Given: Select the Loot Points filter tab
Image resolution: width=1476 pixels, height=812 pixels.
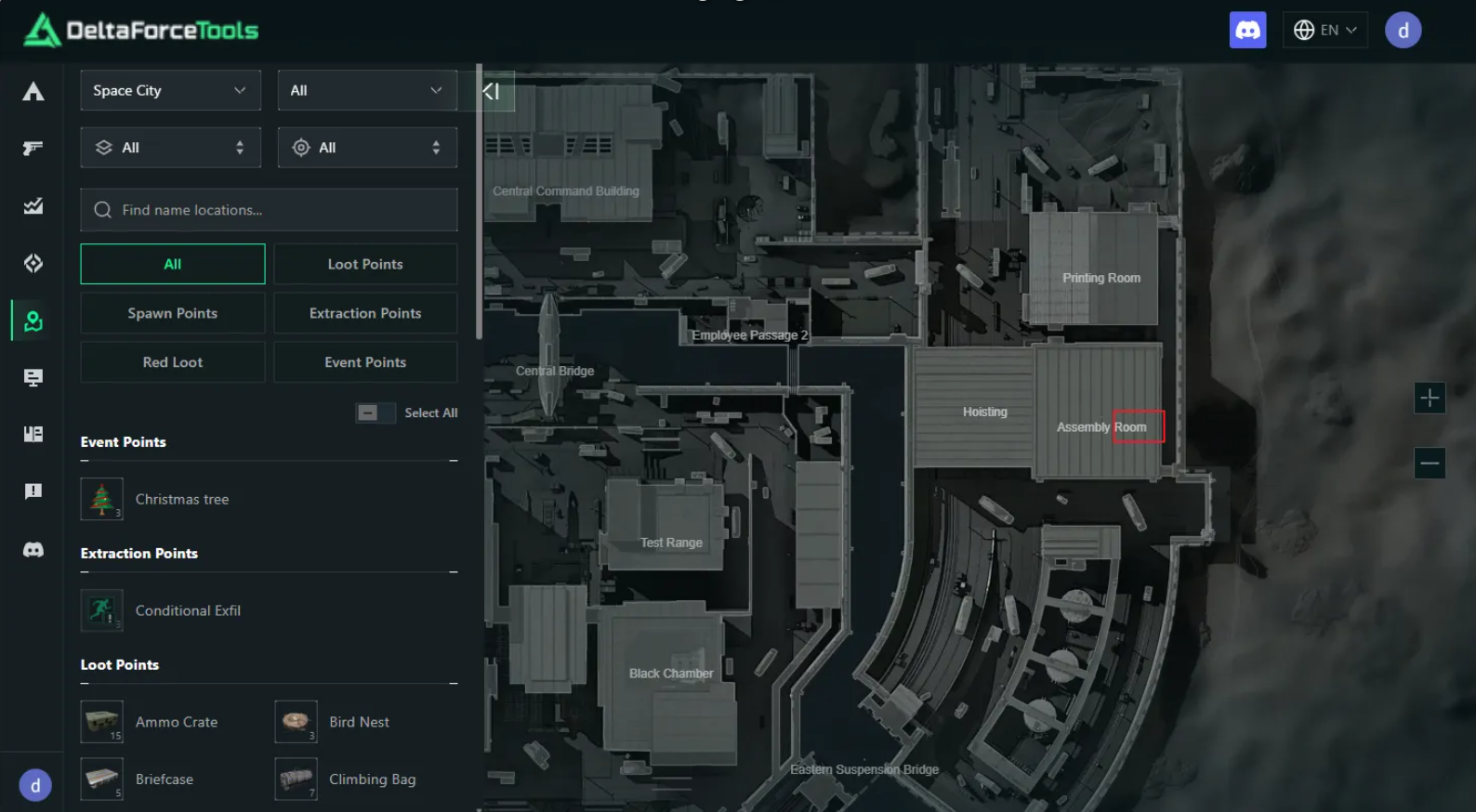Looking at the screenshot, I should pyautogui.click(x=365, y=265).
